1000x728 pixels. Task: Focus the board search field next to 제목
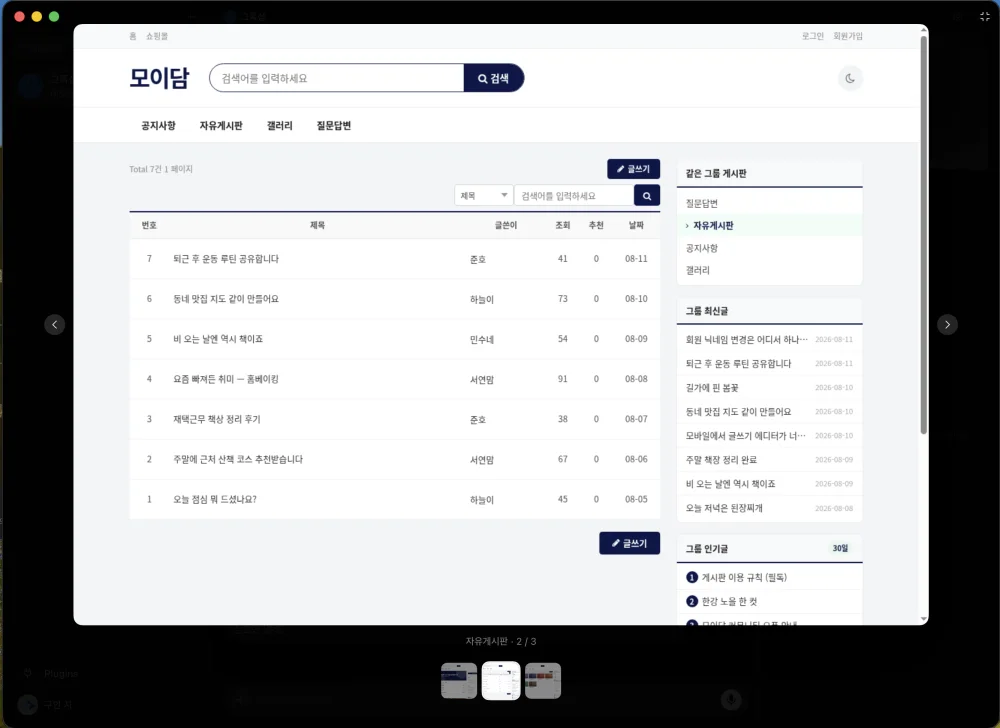click(x=574, y=196)
